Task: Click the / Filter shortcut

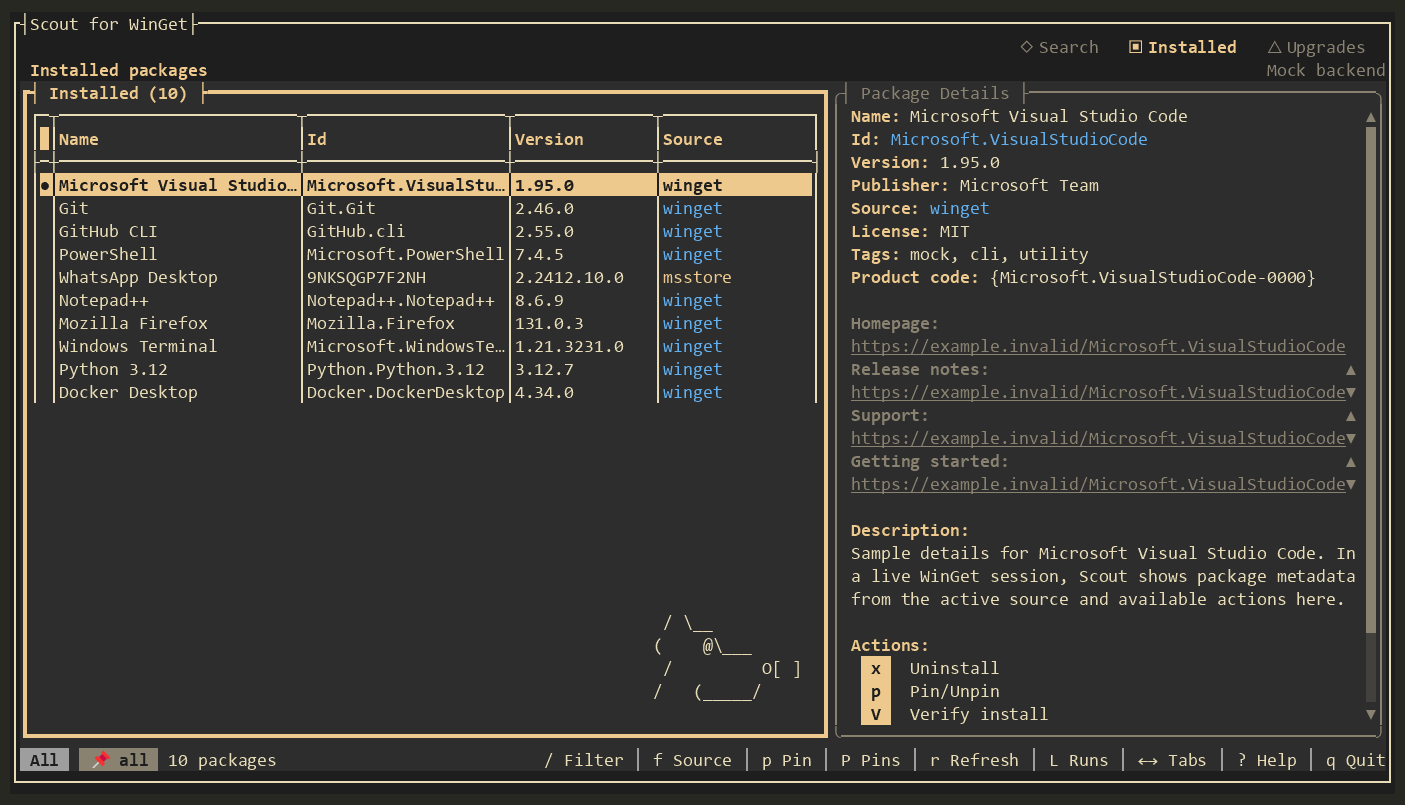Action: point(584,760)
